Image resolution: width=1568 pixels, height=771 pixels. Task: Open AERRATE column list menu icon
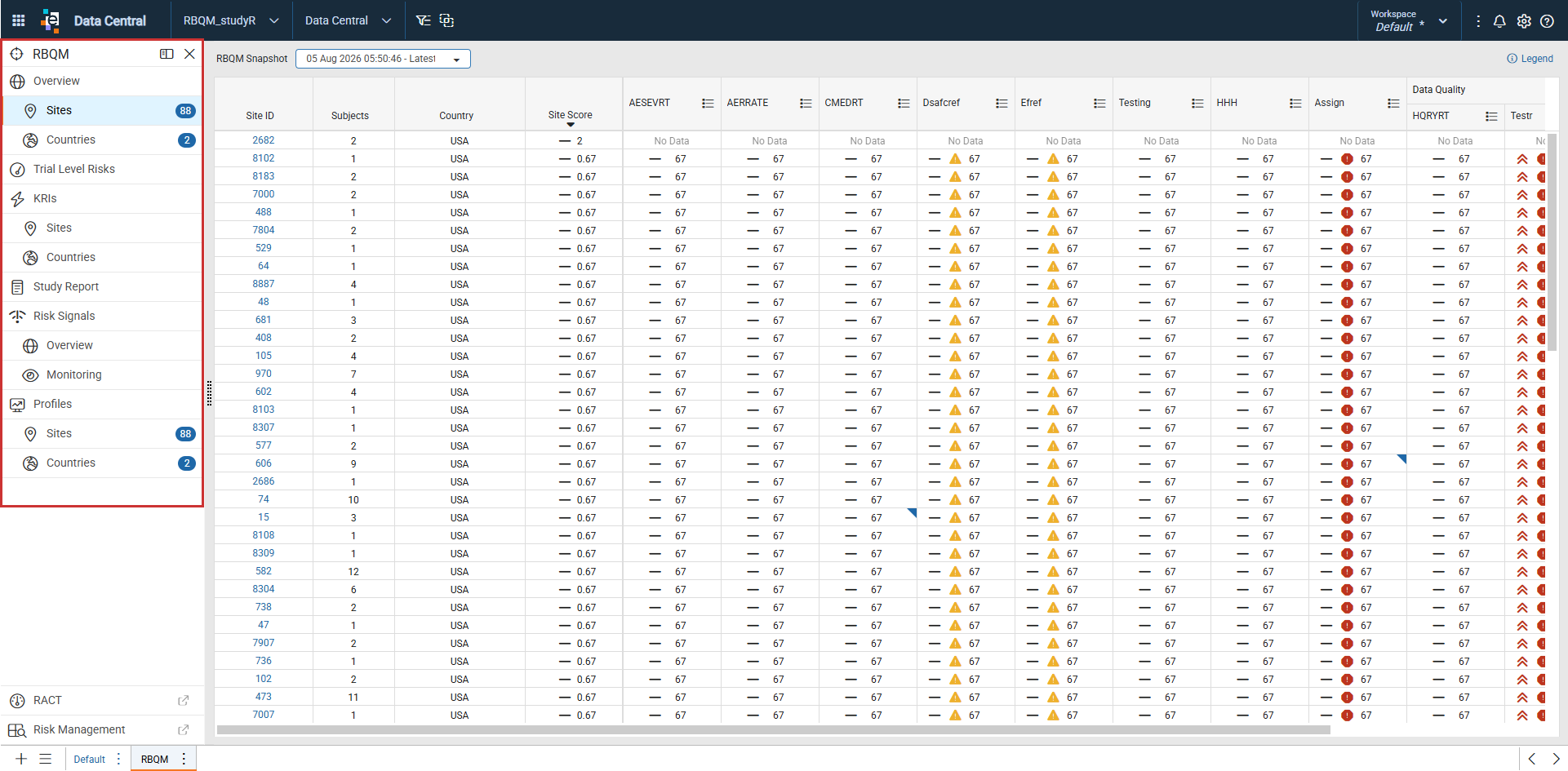point(806,103)
